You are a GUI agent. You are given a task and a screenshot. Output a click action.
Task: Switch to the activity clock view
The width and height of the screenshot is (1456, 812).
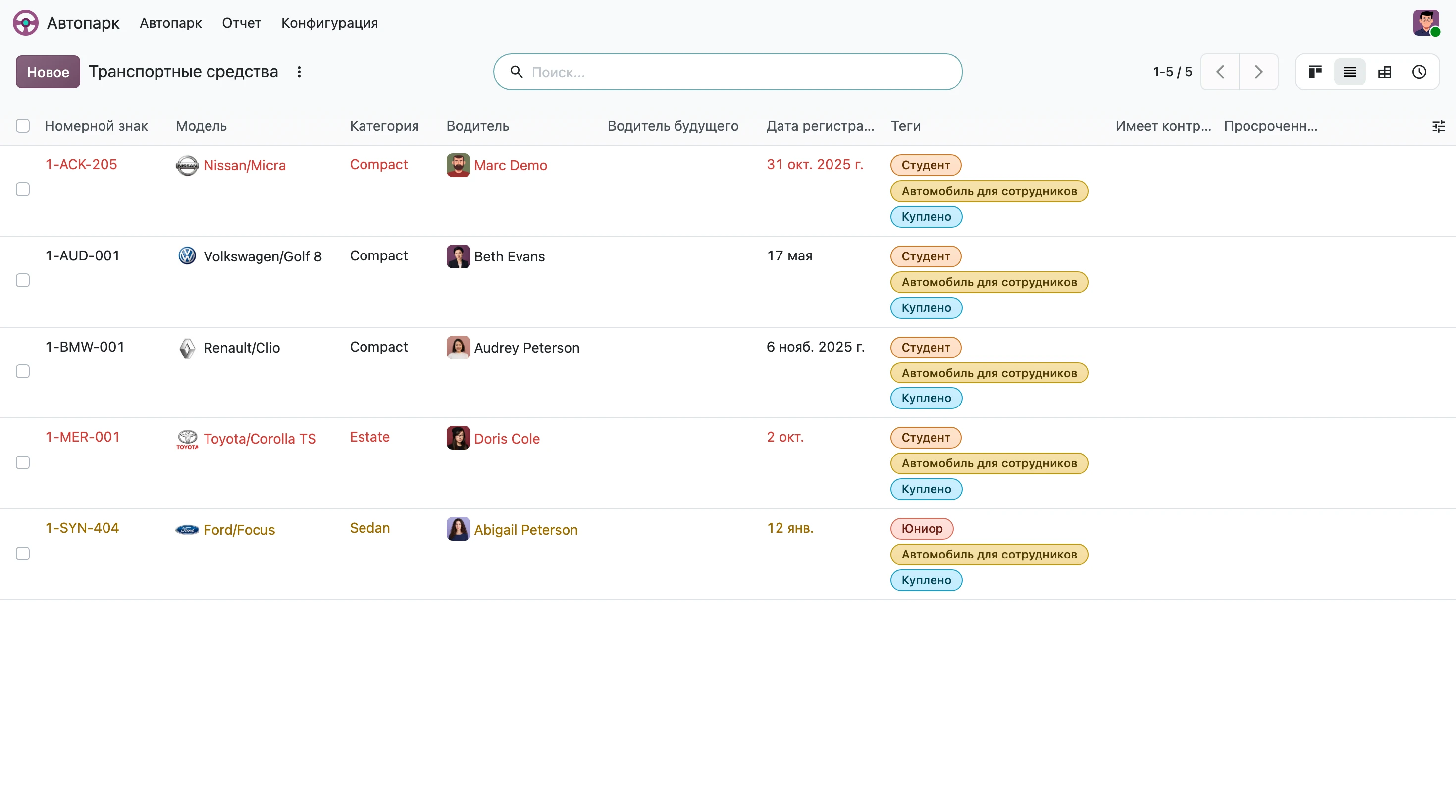tap(1419, 72)
